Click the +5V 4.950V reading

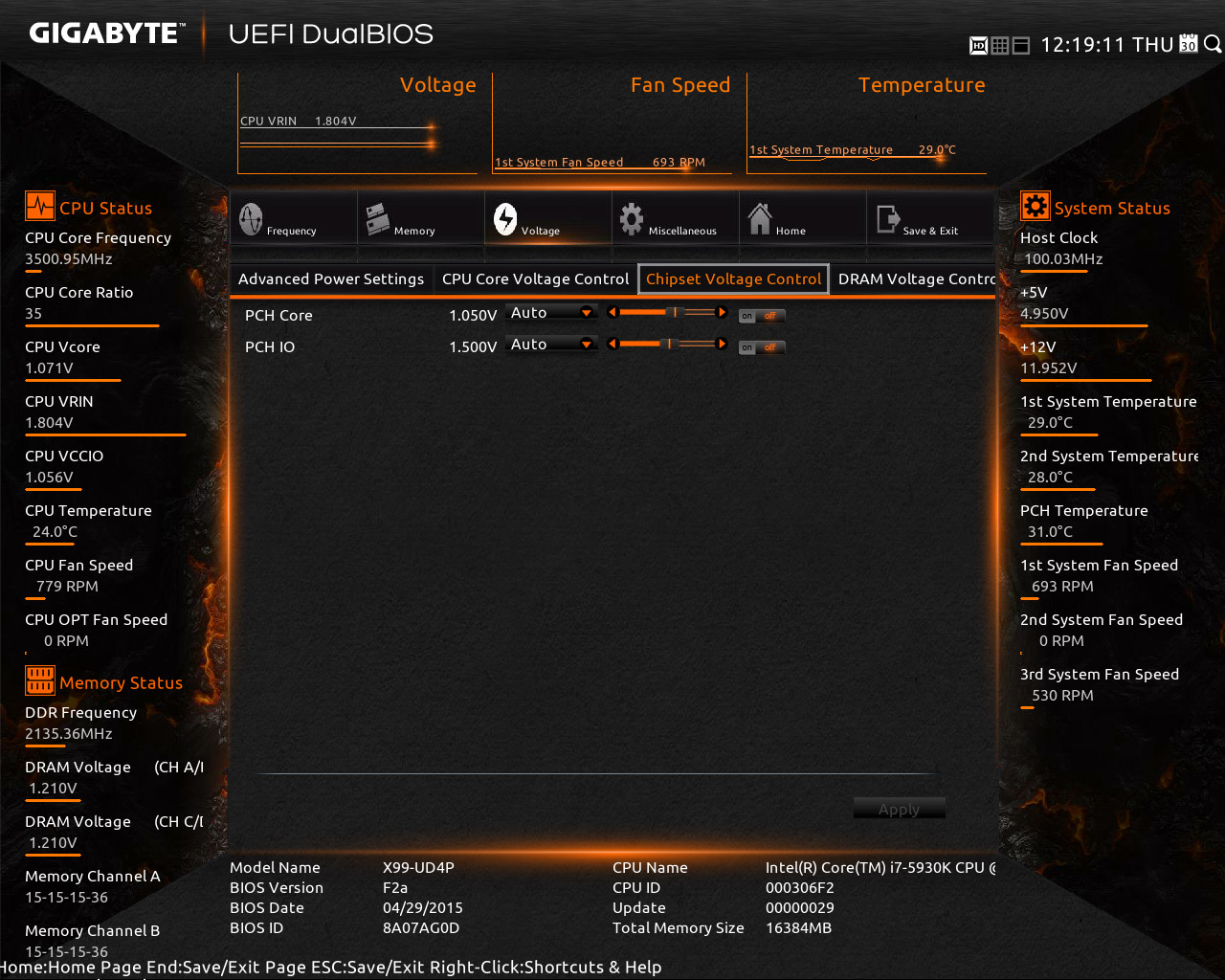[1044, 314]
